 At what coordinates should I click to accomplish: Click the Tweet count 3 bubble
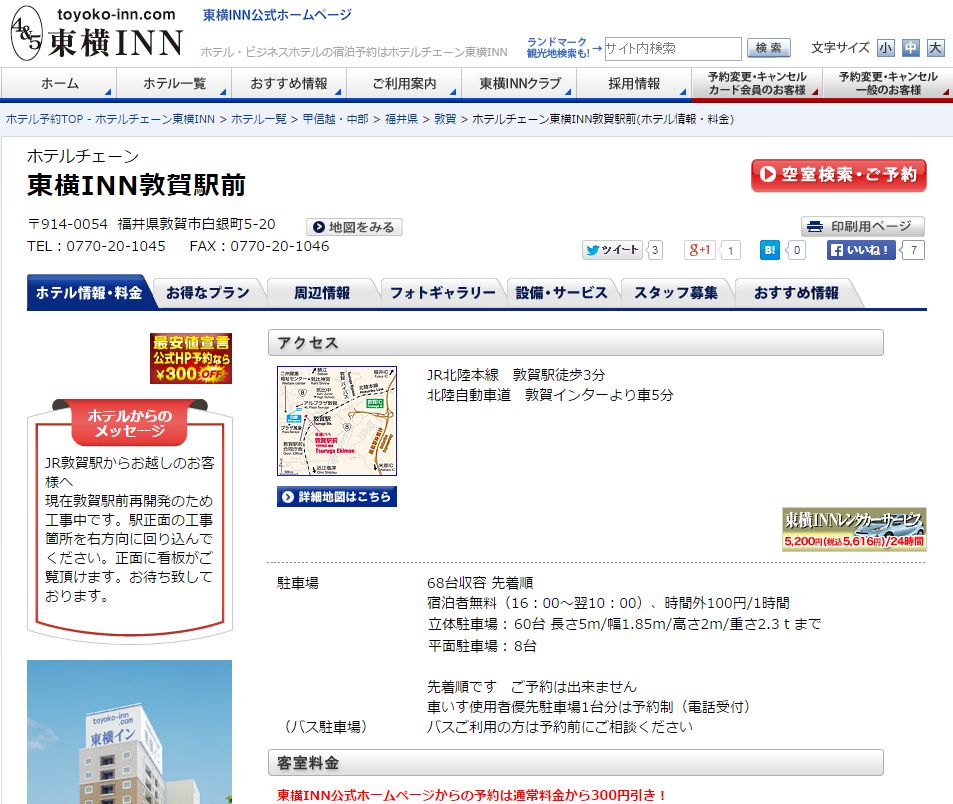click(x=655, y=250)
